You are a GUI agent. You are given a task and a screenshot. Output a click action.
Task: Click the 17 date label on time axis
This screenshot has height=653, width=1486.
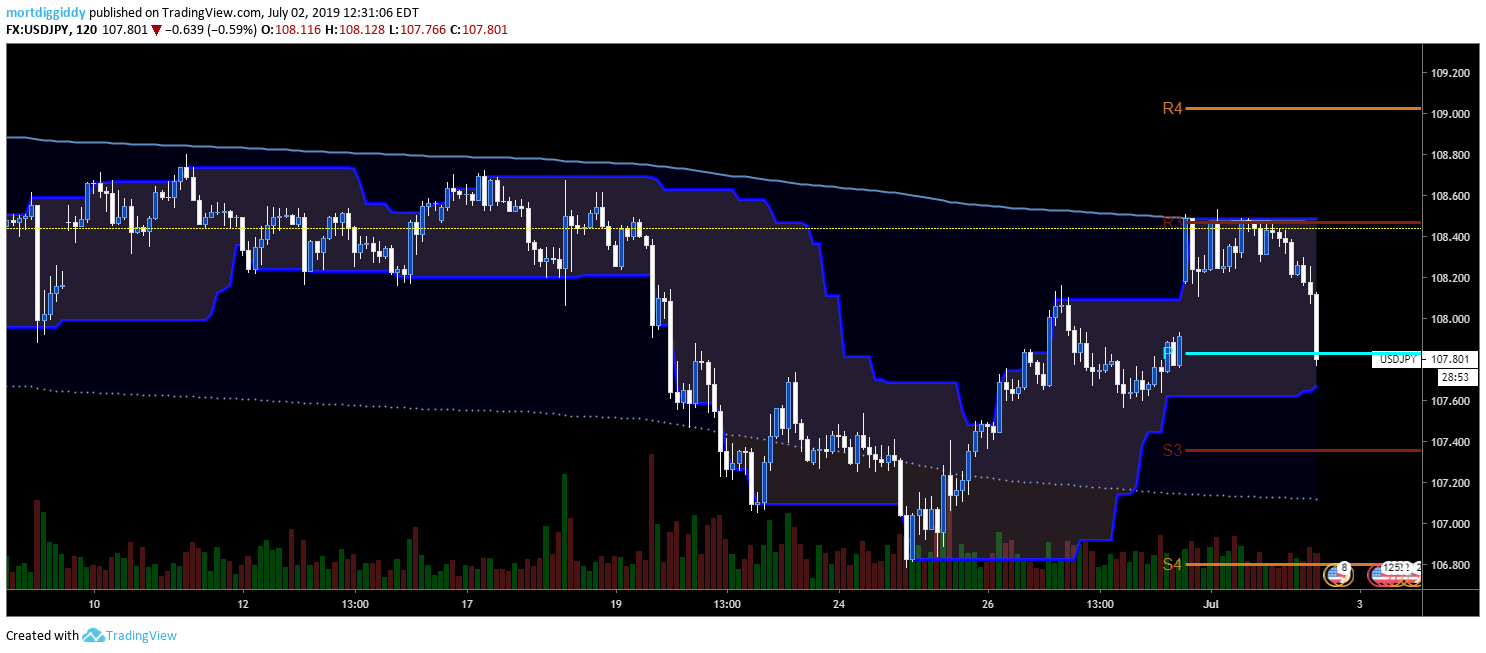tap(467, 604)
